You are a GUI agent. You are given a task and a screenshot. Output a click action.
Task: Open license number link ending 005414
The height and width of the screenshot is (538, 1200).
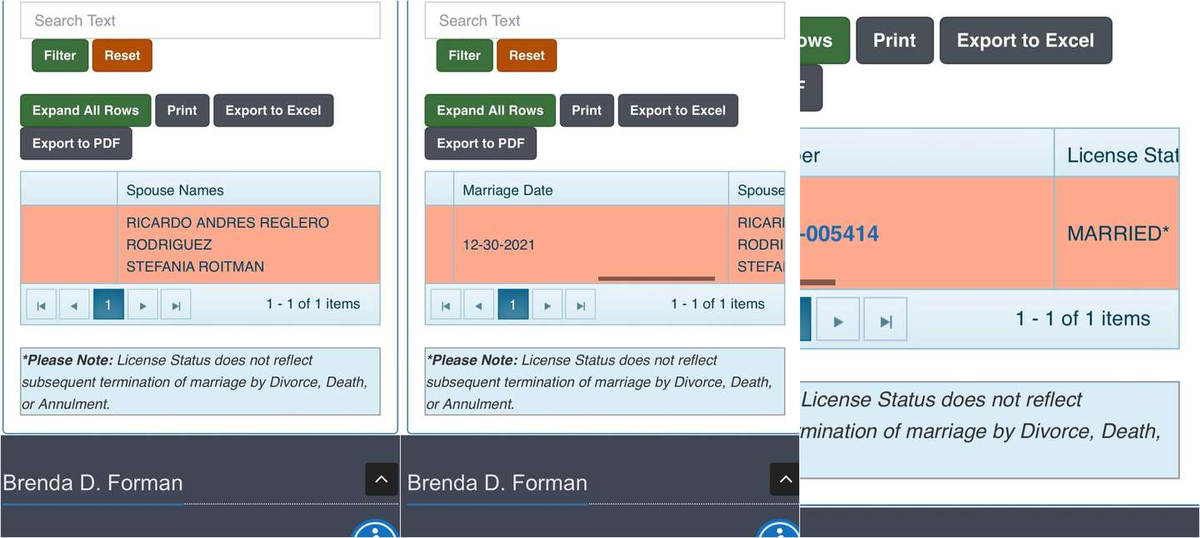[840, 234]
